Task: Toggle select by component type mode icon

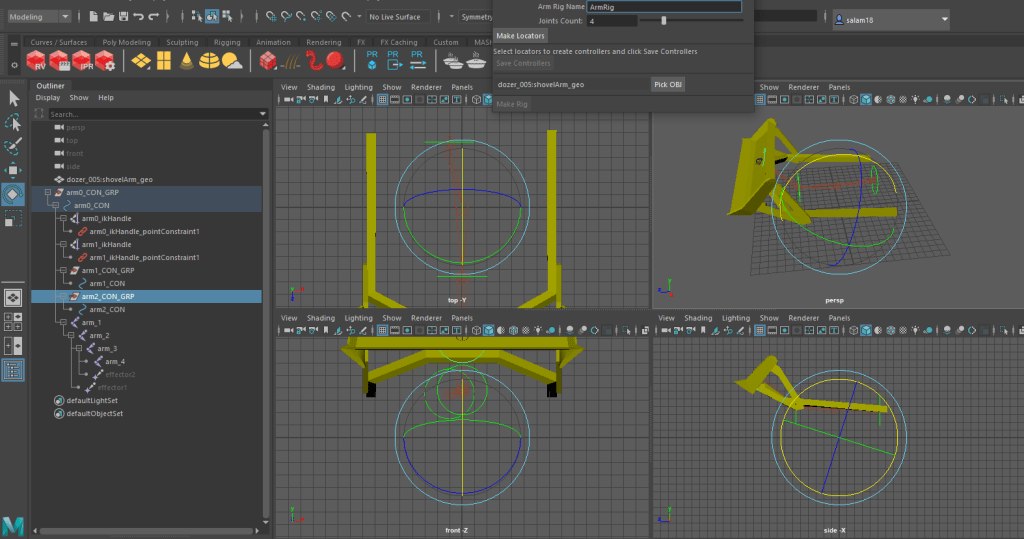Action: coord(228,17)
